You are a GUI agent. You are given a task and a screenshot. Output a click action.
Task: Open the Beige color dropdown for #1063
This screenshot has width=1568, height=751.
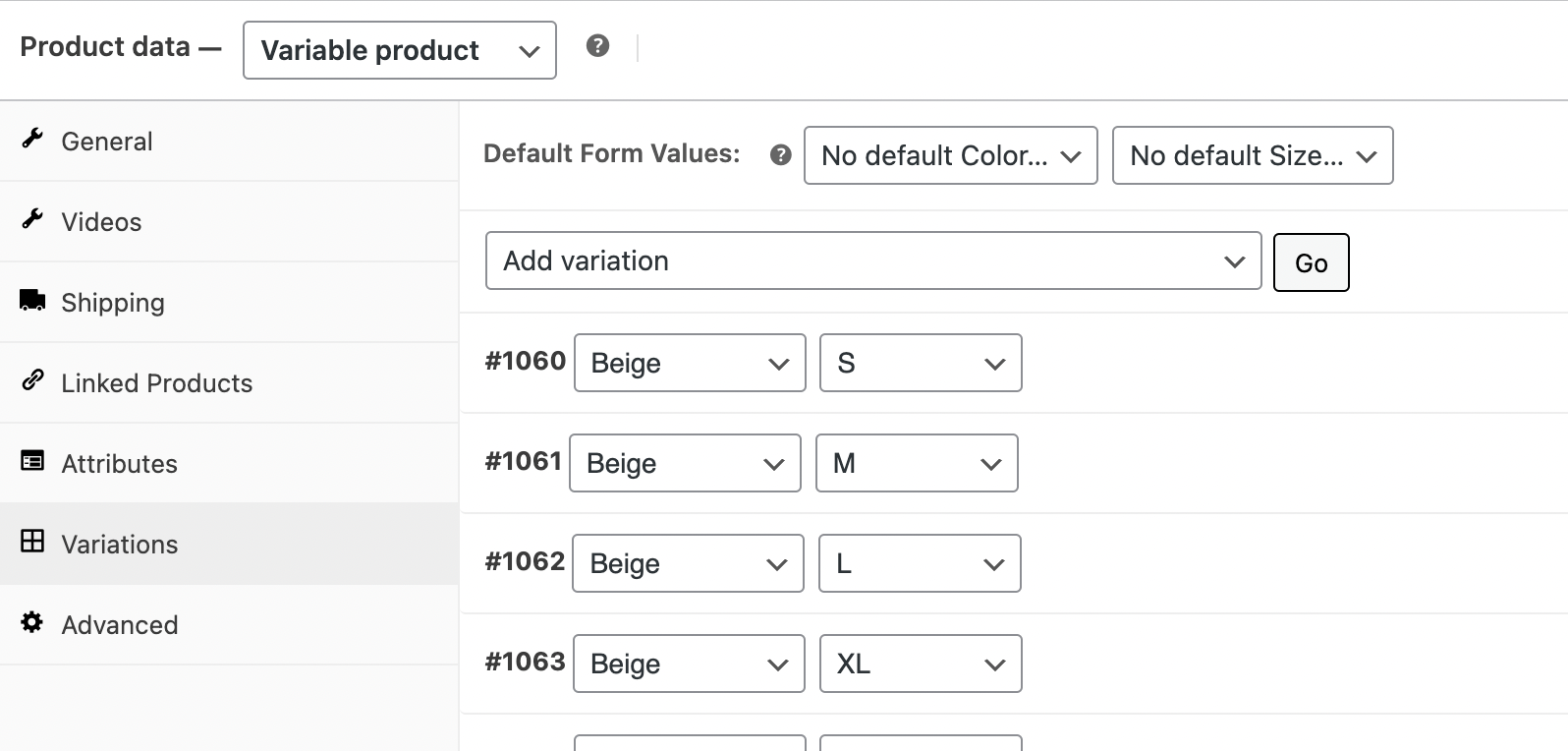point(689,664)
